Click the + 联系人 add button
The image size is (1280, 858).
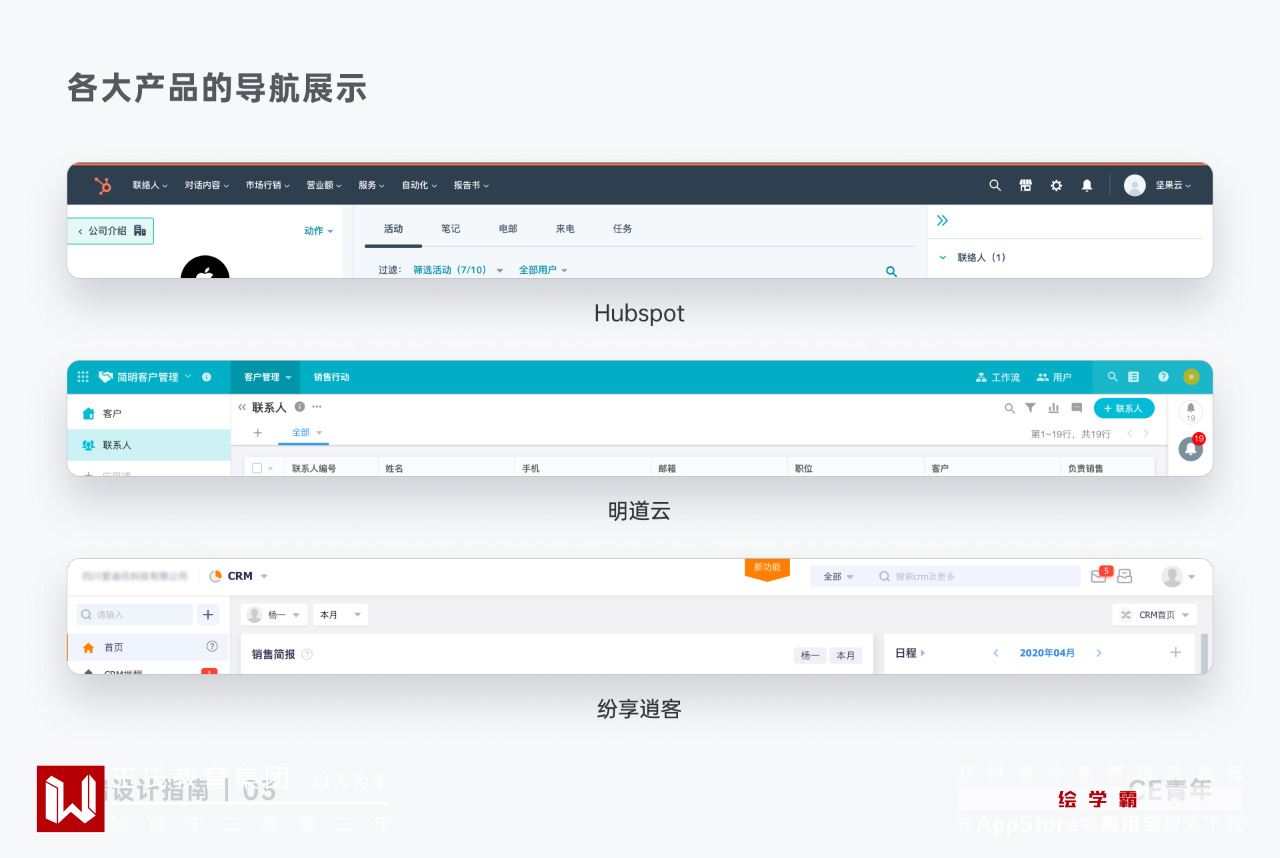tap(1123, 408)
